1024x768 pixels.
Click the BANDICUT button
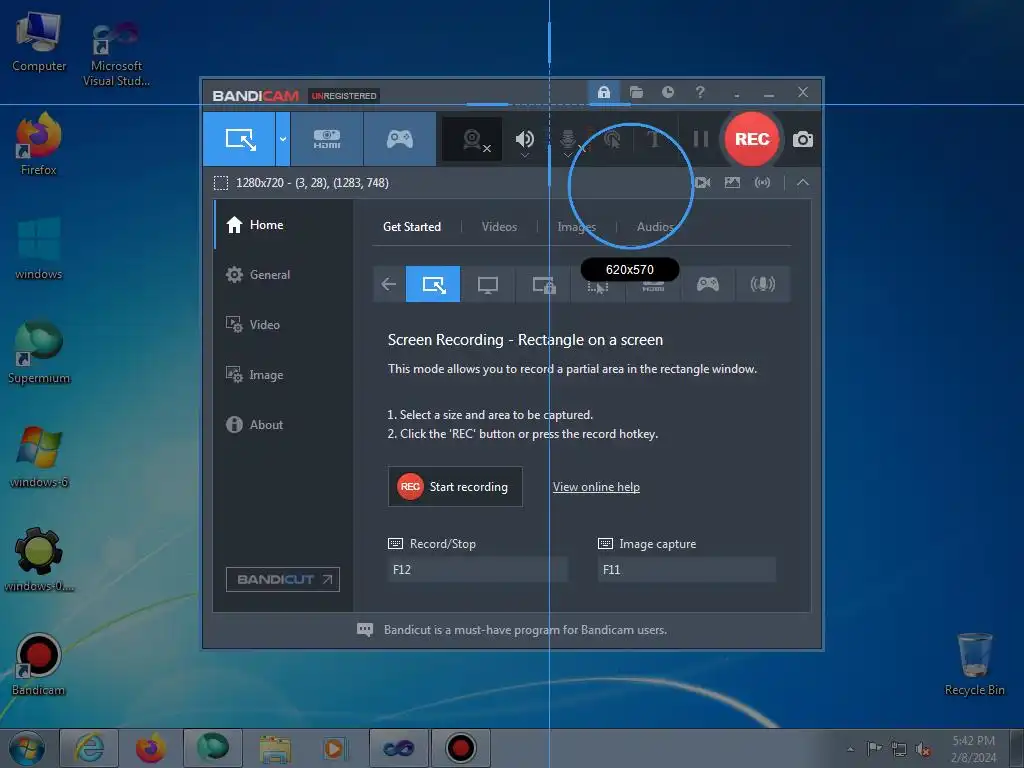point(283,579)
